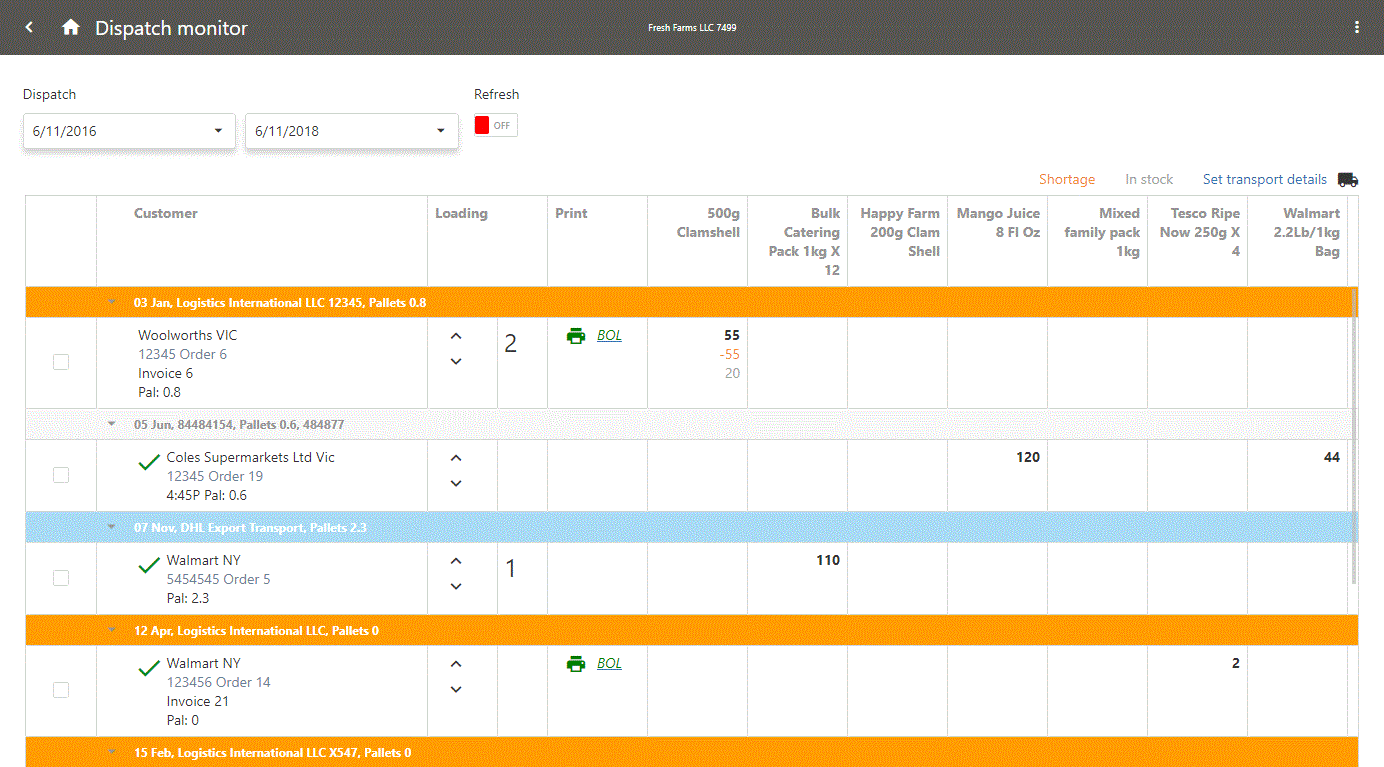
Task: Move Walmart NY Order 5 loading down
Action: [456, 587]
